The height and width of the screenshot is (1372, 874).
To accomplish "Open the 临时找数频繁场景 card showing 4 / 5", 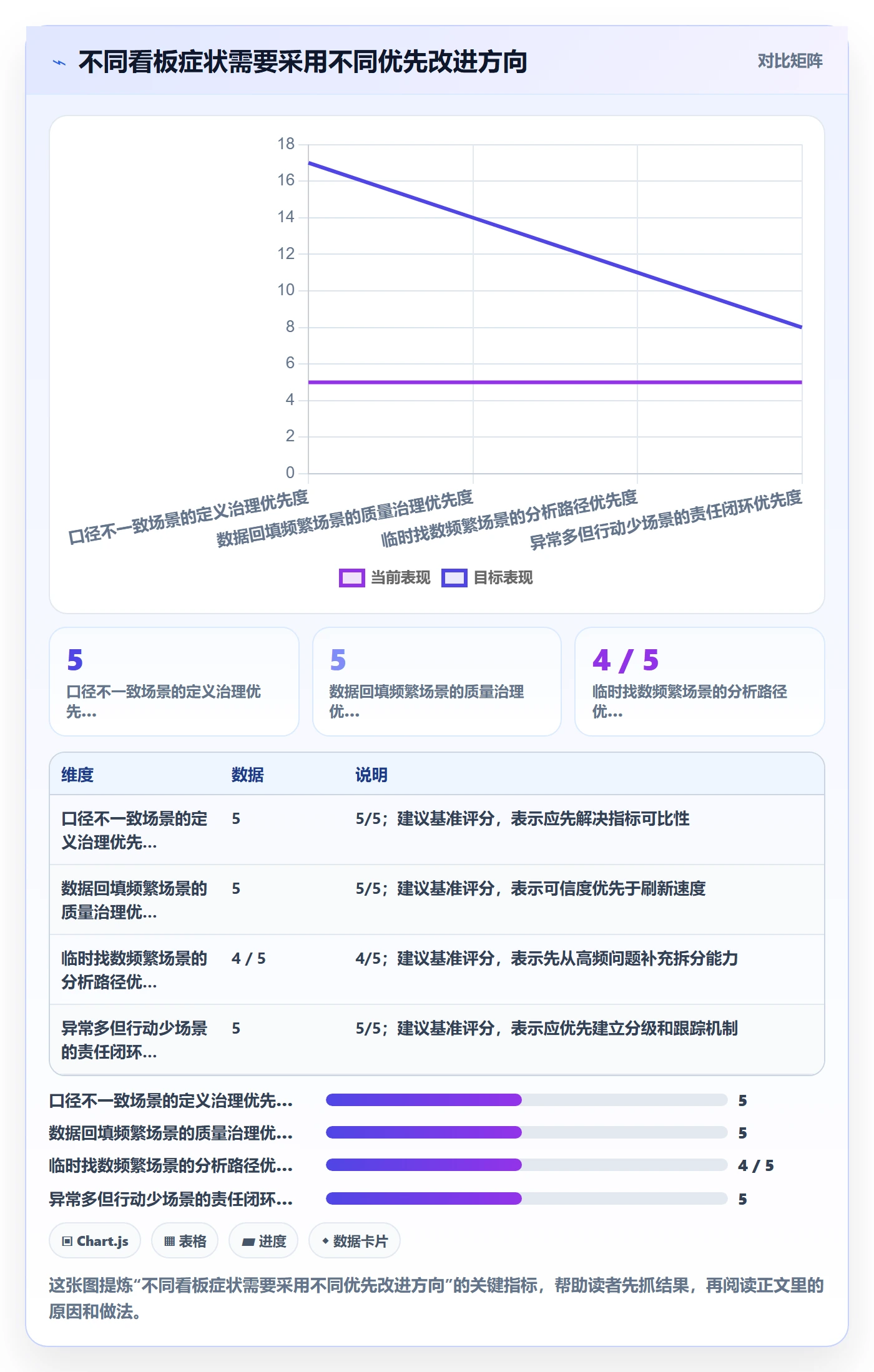I will tap(700, 682).
